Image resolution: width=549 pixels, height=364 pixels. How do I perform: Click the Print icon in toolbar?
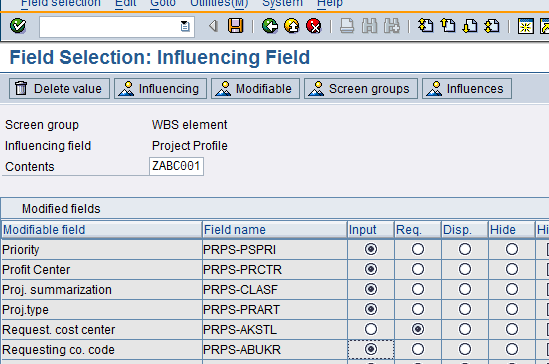(x=347, y=26)
